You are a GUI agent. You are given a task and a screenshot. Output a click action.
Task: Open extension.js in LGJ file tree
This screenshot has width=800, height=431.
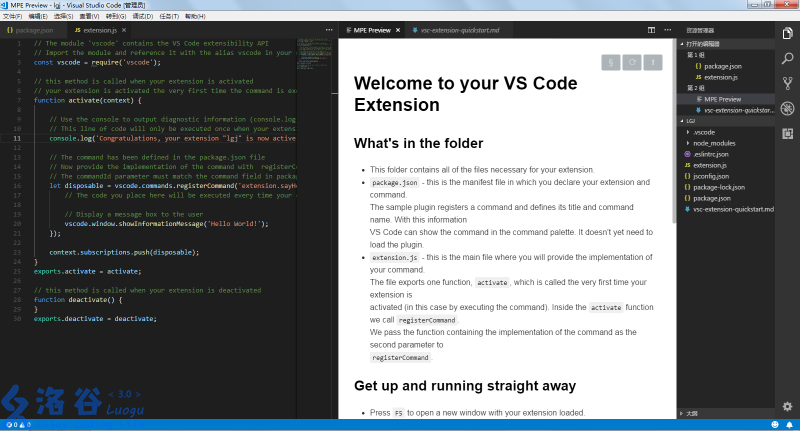(x=726, y=165)
